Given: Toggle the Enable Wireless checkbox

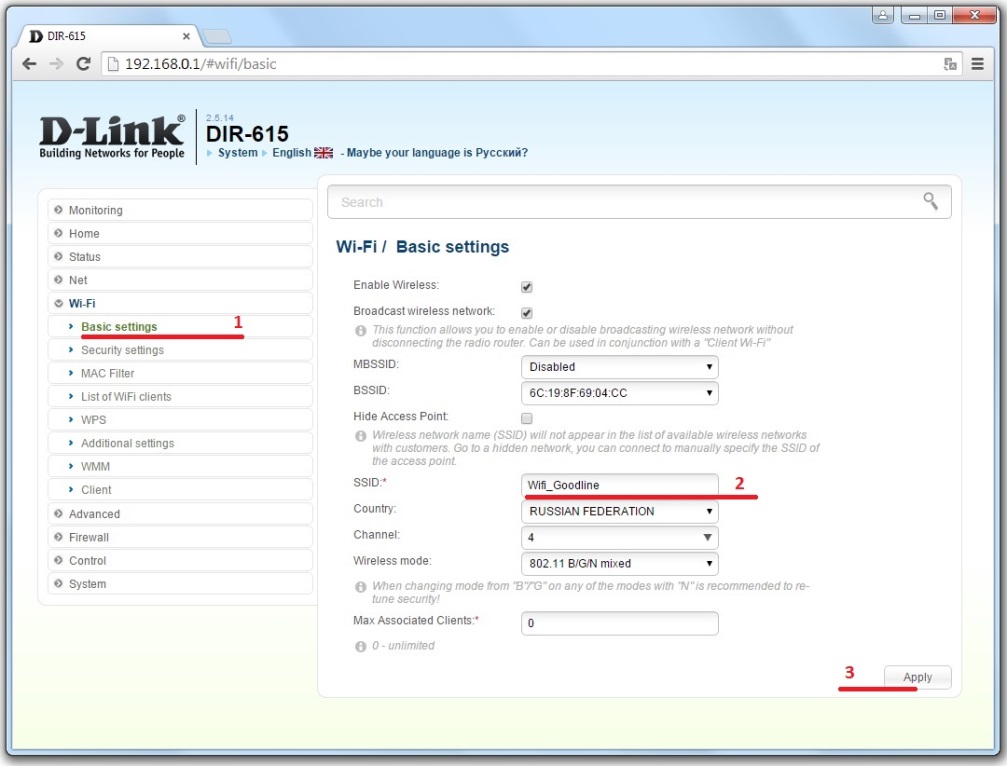Looking at the screenshot, I should pos(527,286).
